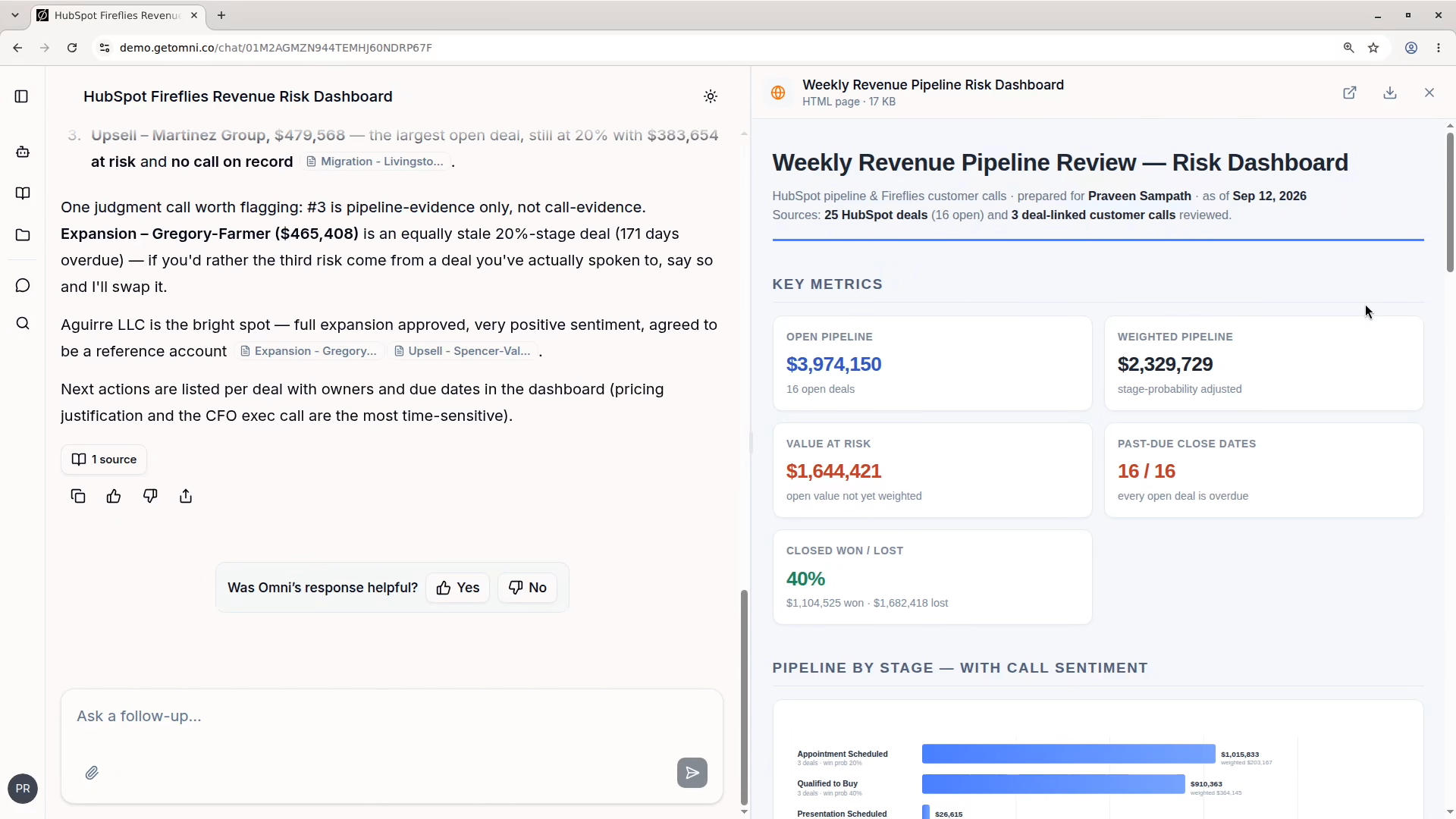The image size is (1456, 819).
Task: Click the Qualified to Buy stage bar
Action: coord(1053,784)
